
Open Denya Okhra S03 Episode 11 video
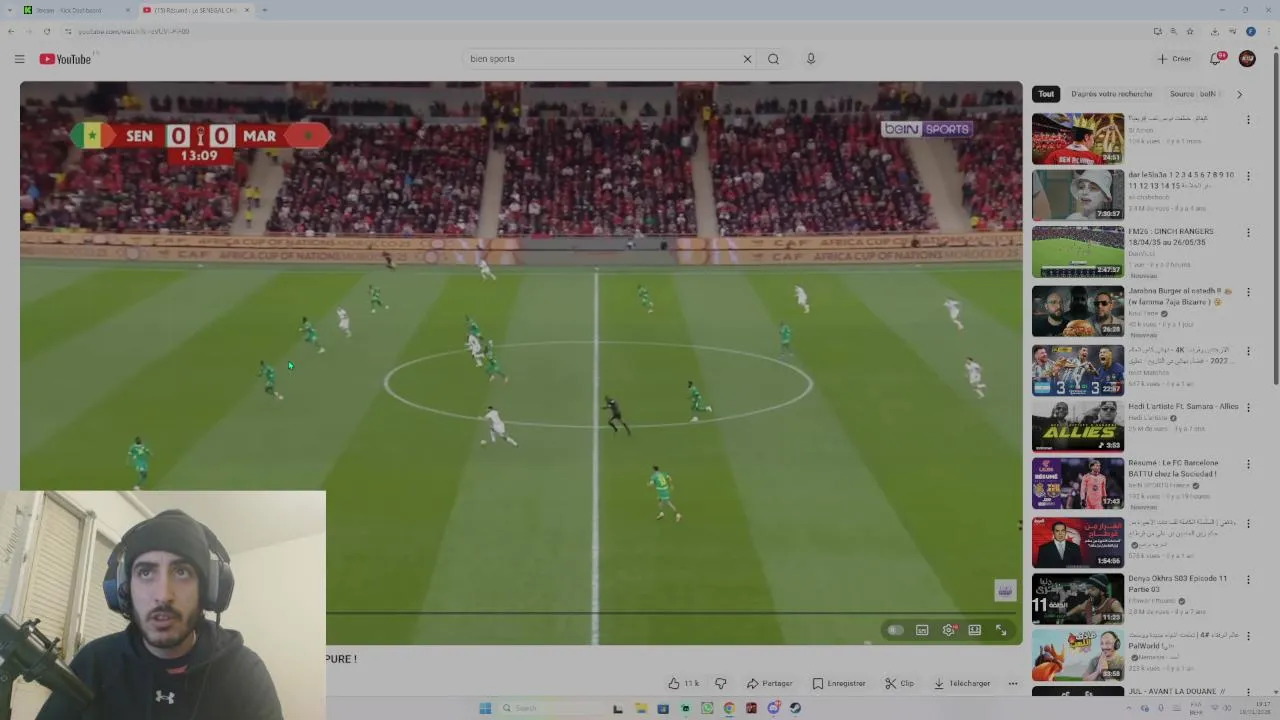point(1177,584)
